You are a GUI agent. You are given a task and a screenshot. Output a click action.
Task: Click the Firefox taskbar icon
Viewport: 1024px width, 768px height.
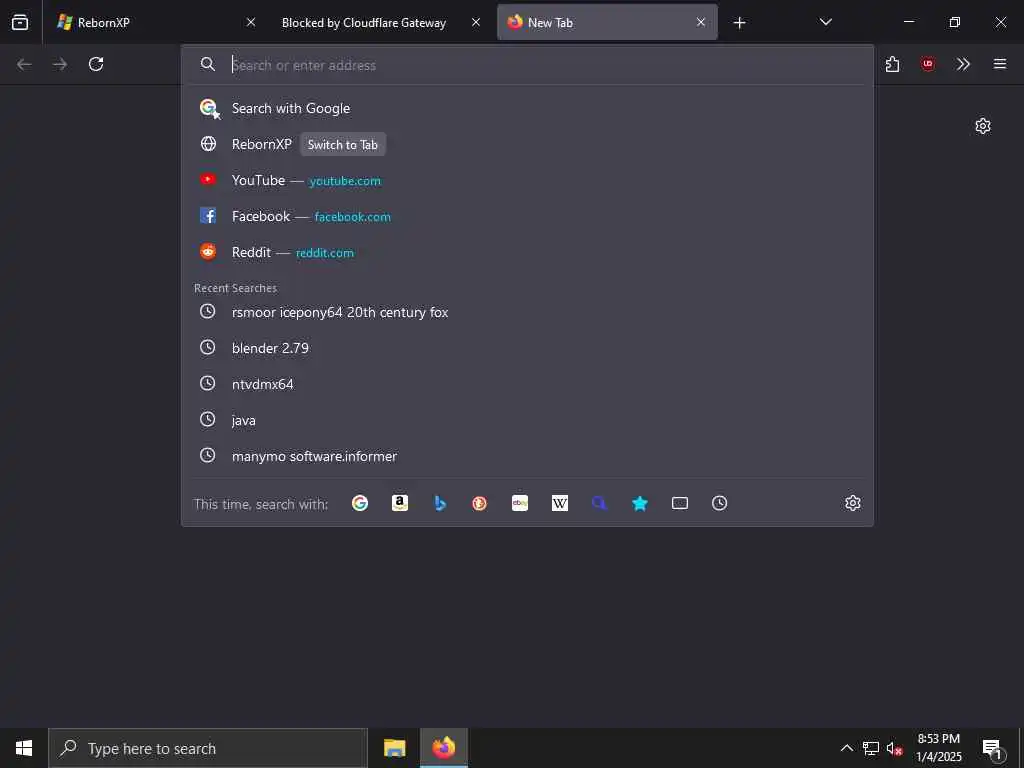click(x=443, y=748)
